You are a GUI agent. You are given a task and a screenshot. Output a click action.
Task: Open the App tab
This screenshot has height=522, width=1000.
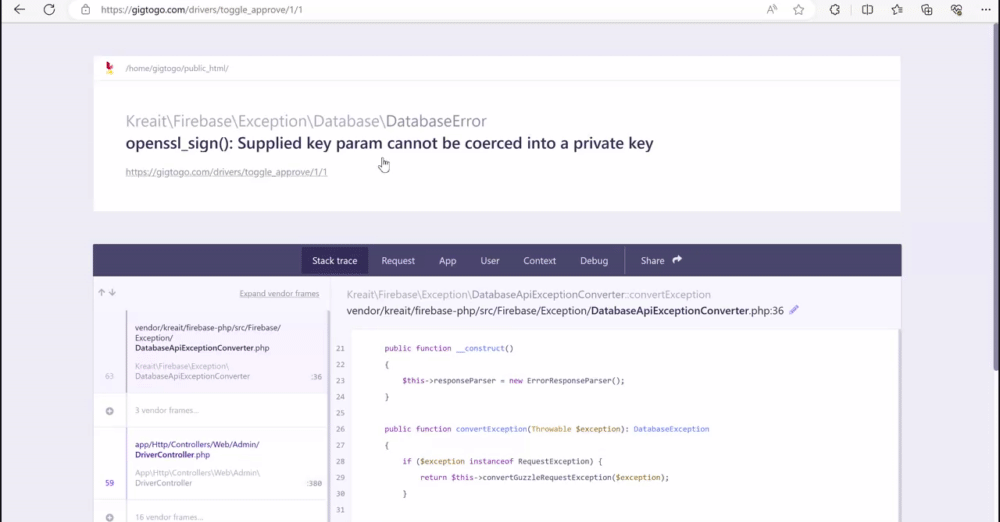coord(448,260)
